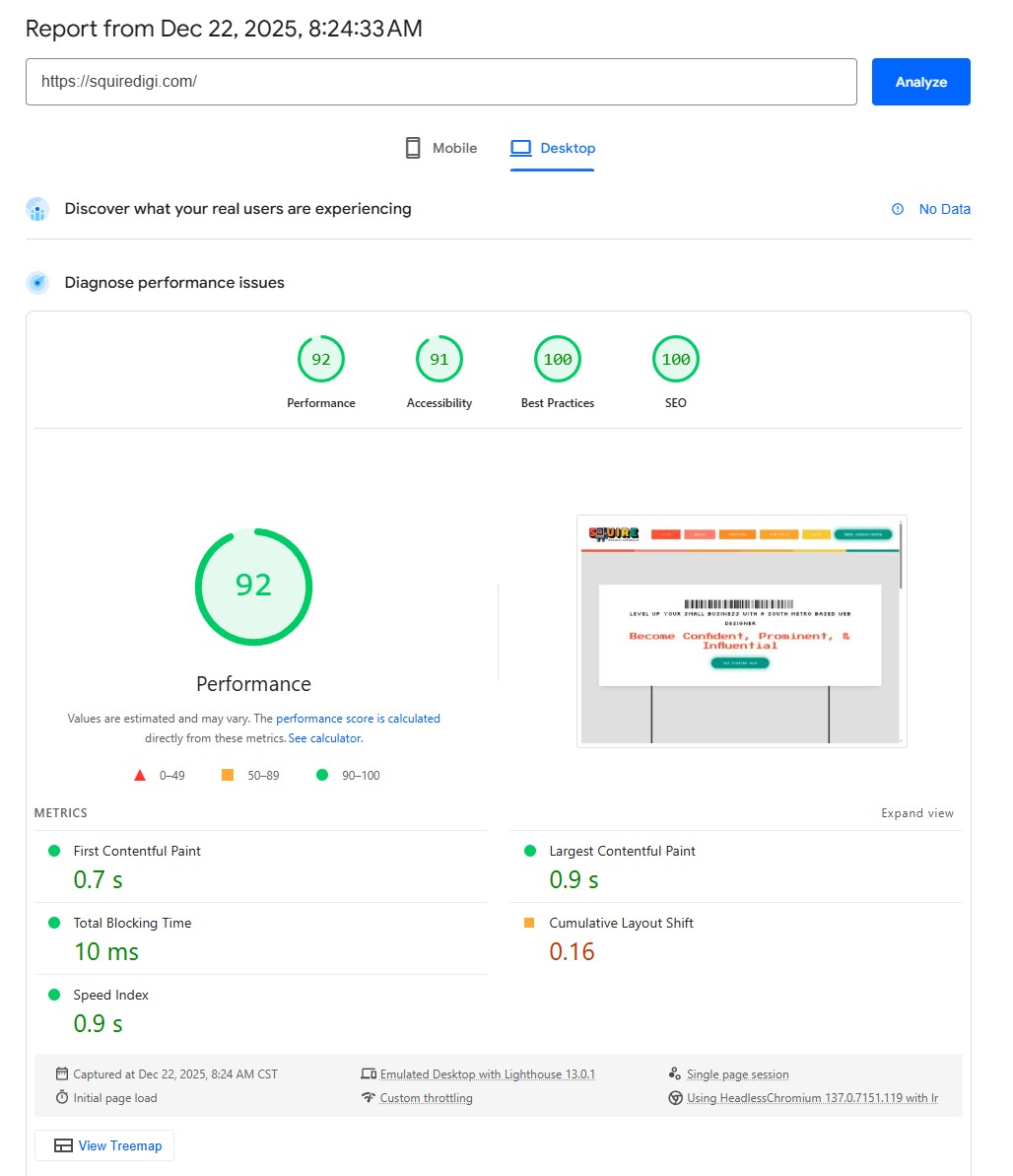Click the Mobile phone icon
Image resolution: width=1013 pixels, height=1176 pixels.
[x=413, y=148]
